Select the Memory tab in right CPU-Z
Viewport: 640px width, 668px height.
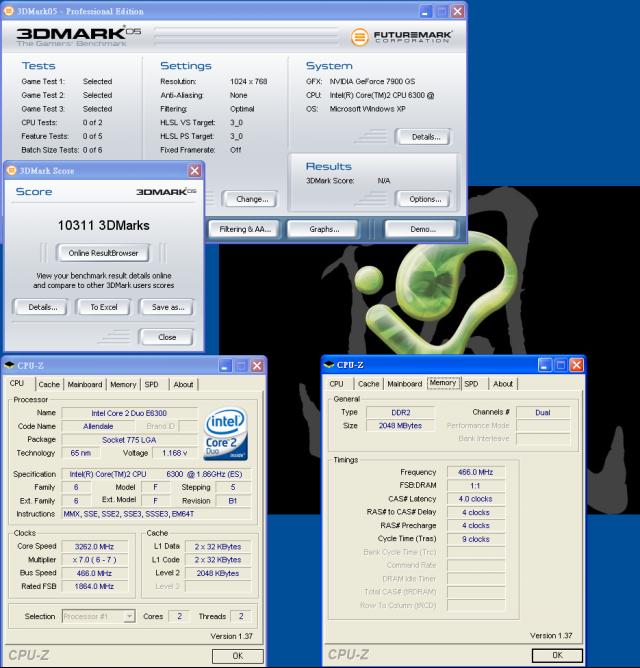[443, 383]
